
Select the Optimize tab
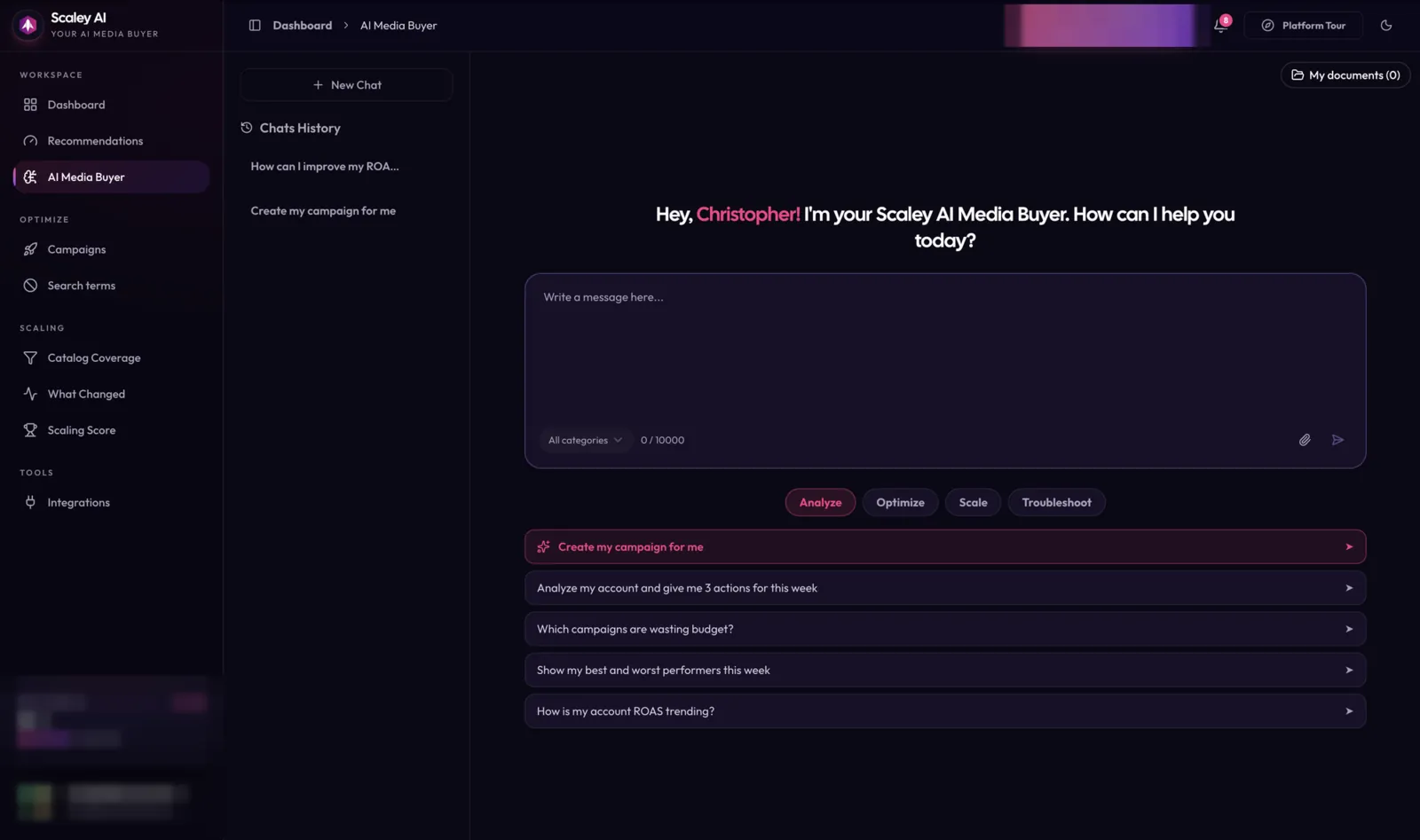[900, 502]
